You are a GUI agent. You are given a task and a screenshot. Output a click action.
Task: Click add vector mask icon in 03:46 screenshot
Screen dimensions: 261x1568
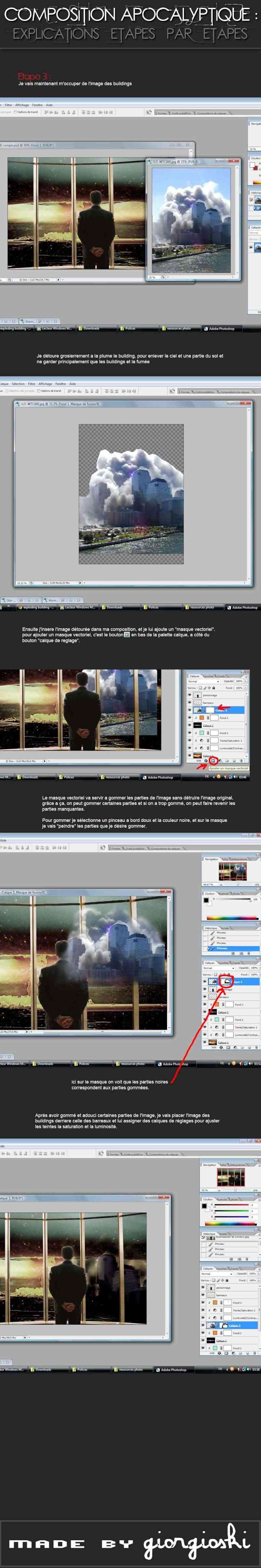click(x=214, y=760)
